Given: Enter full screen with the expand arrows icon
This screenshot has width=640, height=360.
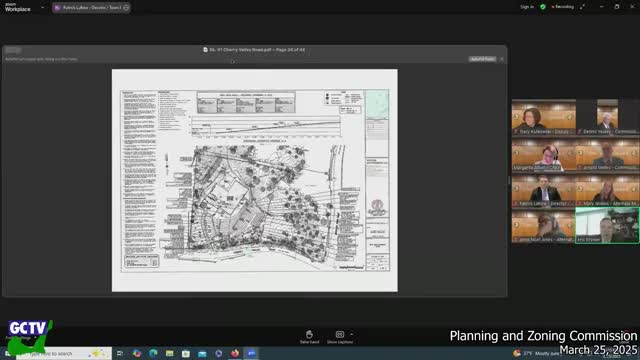Looking at the screenshot, I should pos(582,7).
